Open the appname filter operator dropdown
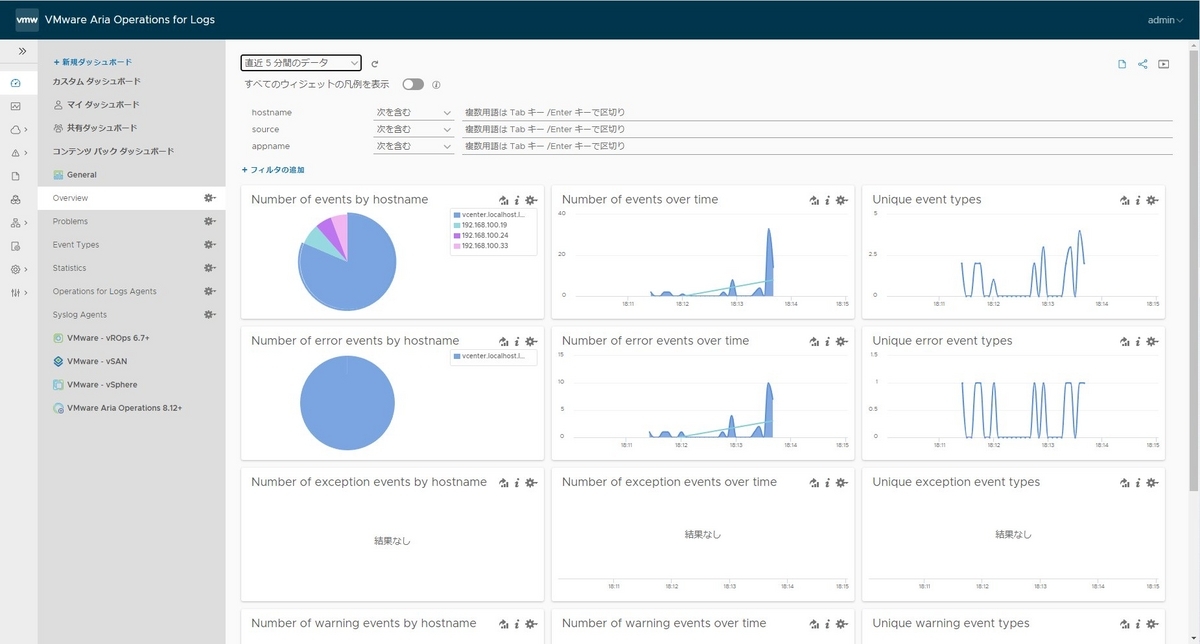 click(x=414, y=146)
